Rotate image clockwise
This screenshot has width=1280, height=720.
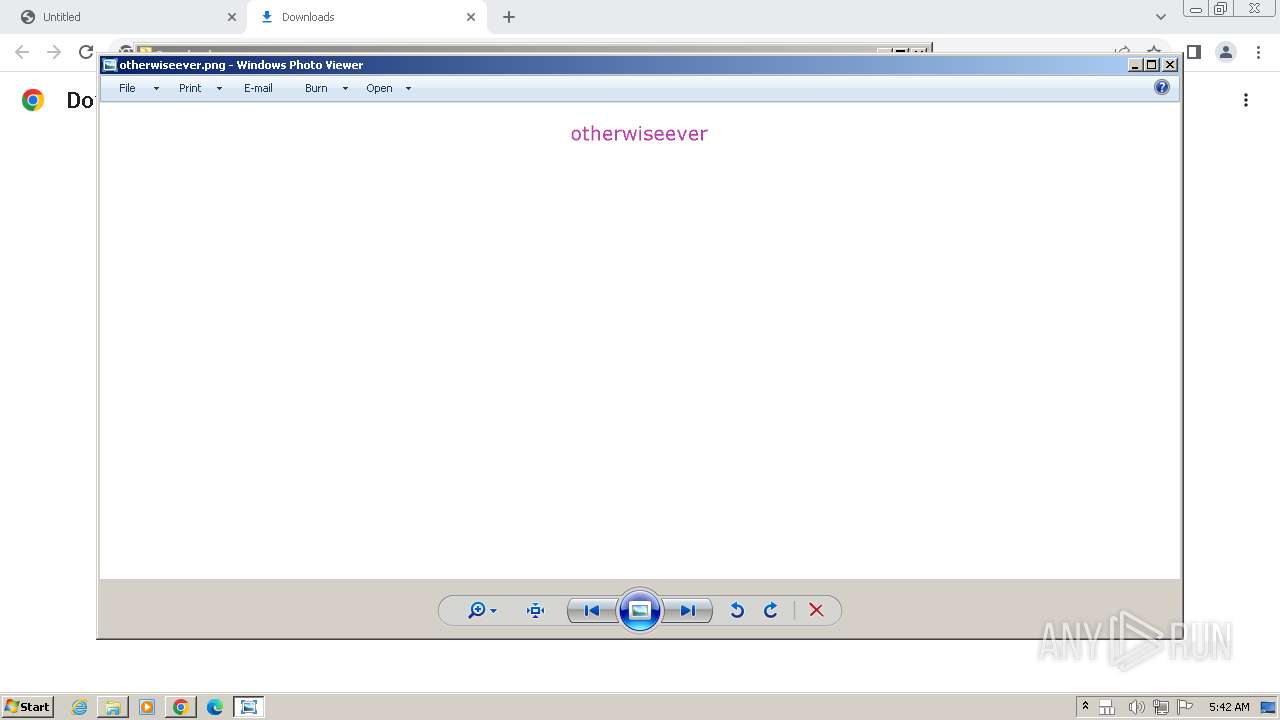(x=771, y=610)
